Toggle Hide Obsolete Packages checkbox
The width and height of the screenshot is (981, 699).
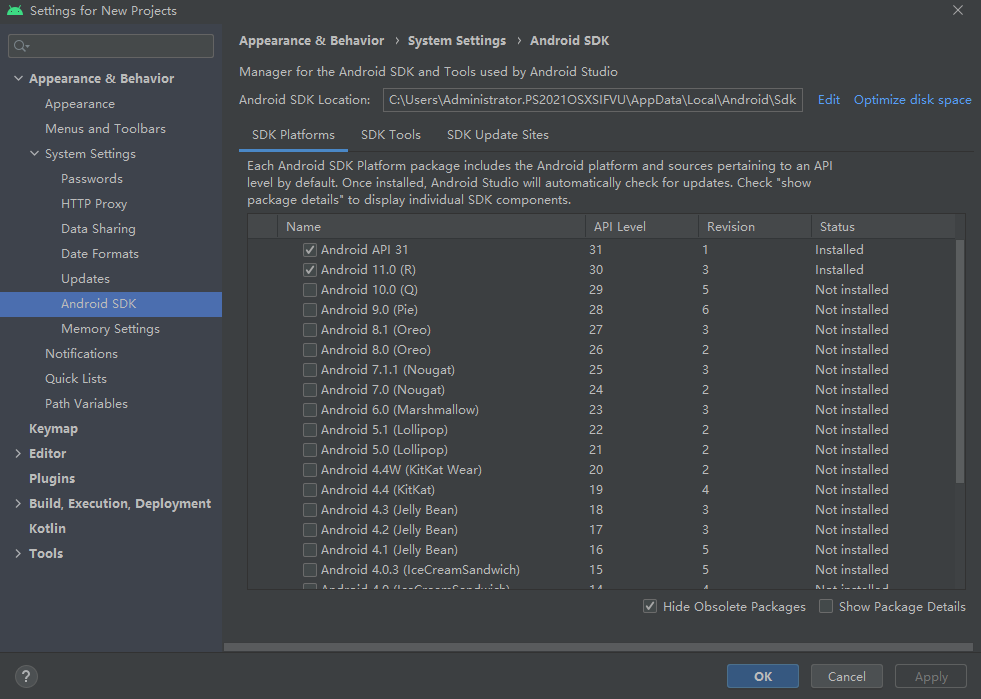click(650, 606)
